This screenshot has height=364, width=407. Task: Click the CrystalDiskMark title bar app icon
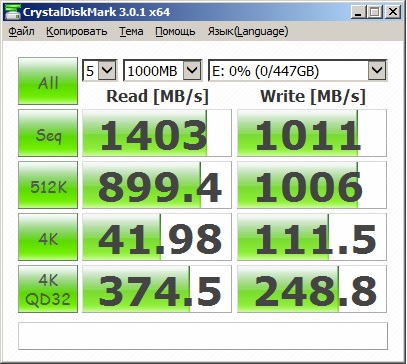tap(12, 13)
